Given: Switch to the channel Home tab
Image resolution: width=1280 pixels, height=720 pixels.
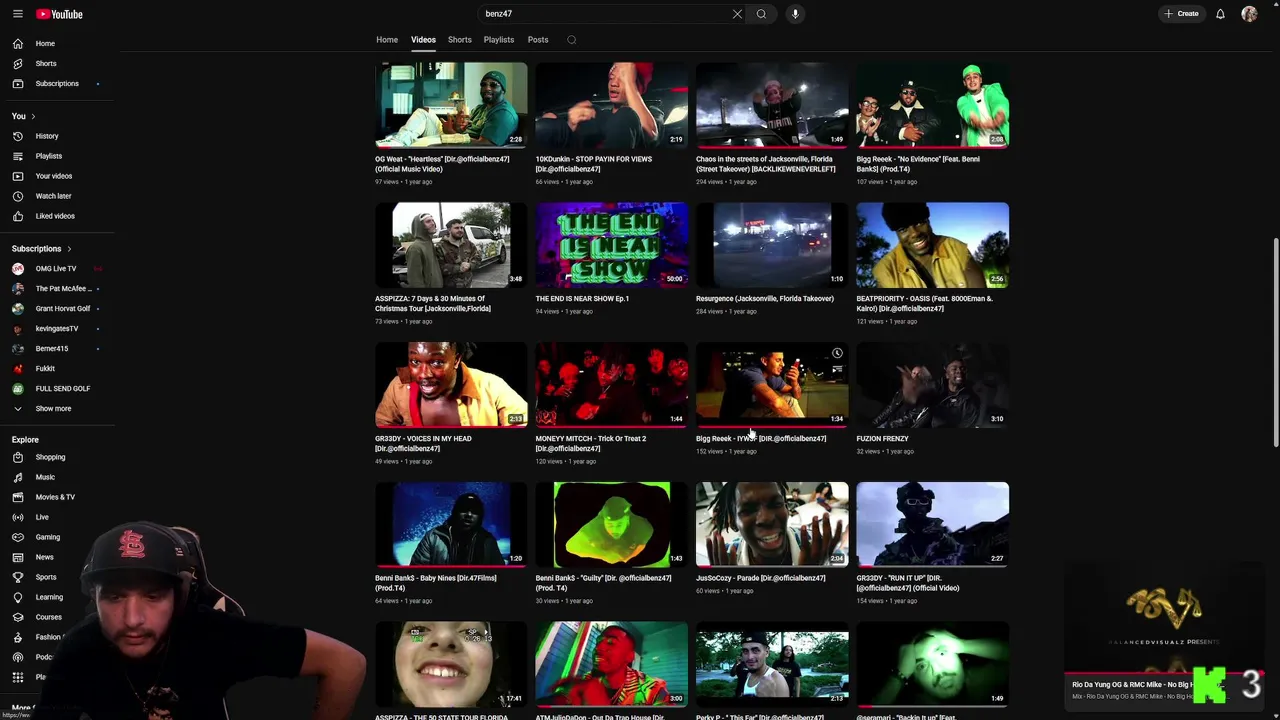Looking at the screenshot, I should click(x=387, y=40).
